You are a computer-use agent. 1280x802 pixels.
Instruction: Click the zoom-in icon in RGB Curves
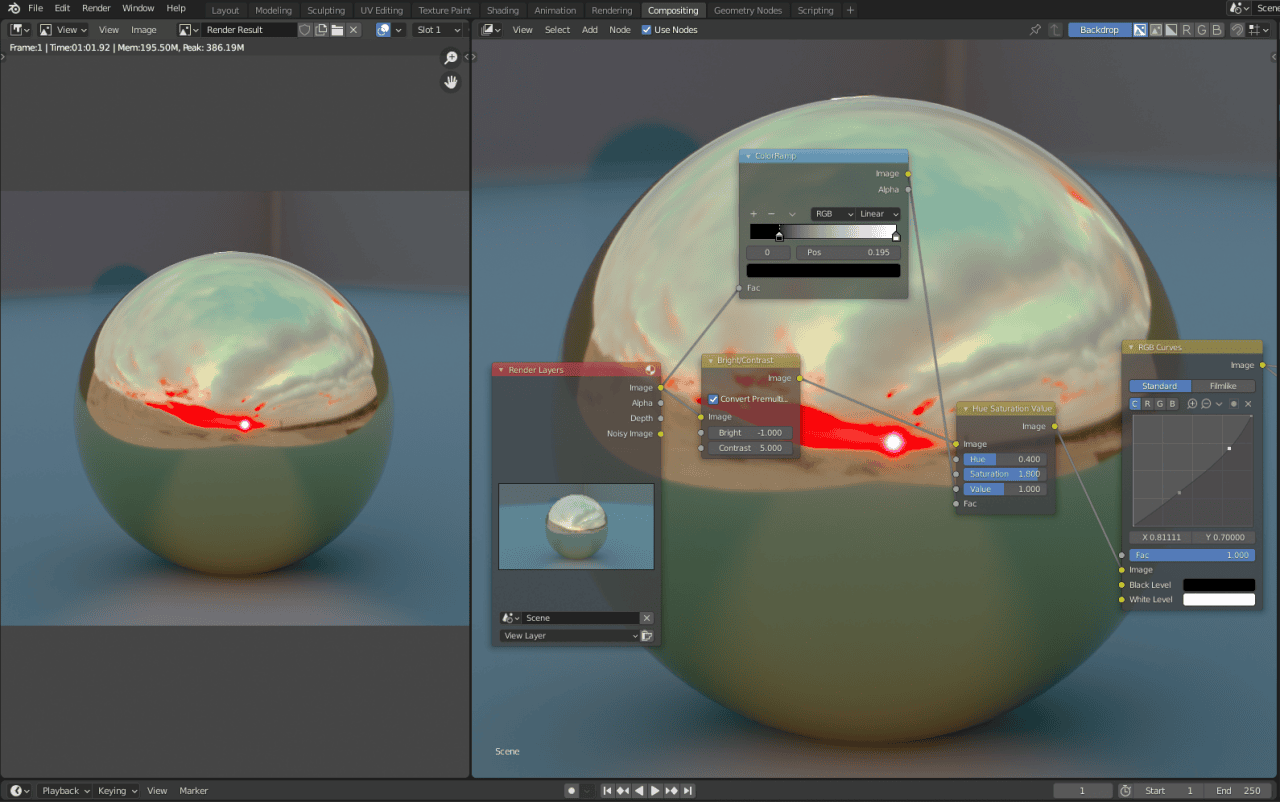pos(1190,403)
